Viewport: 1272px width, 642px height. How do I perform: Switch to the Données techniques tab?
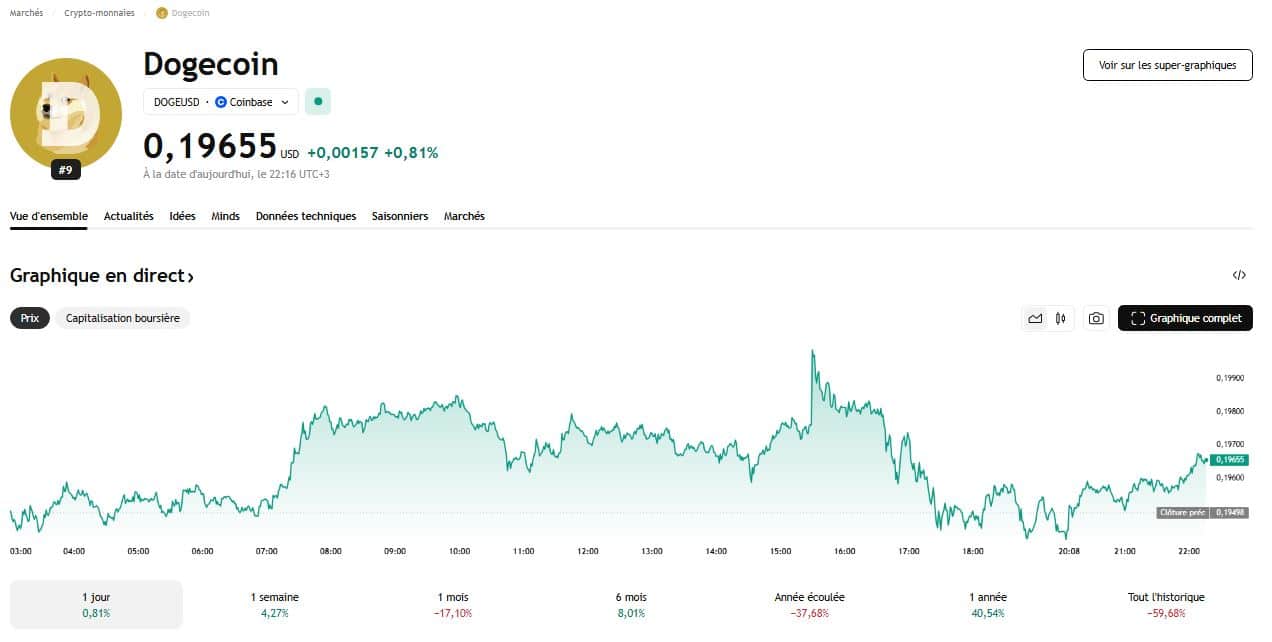[x=305, y=216]
